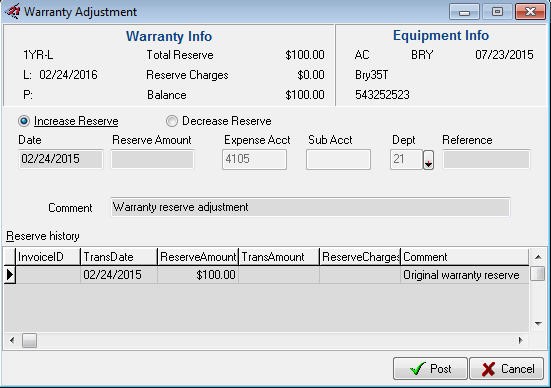Click the Bry35T model text
This screenshot has height=388, width=551.
(372, 75)
